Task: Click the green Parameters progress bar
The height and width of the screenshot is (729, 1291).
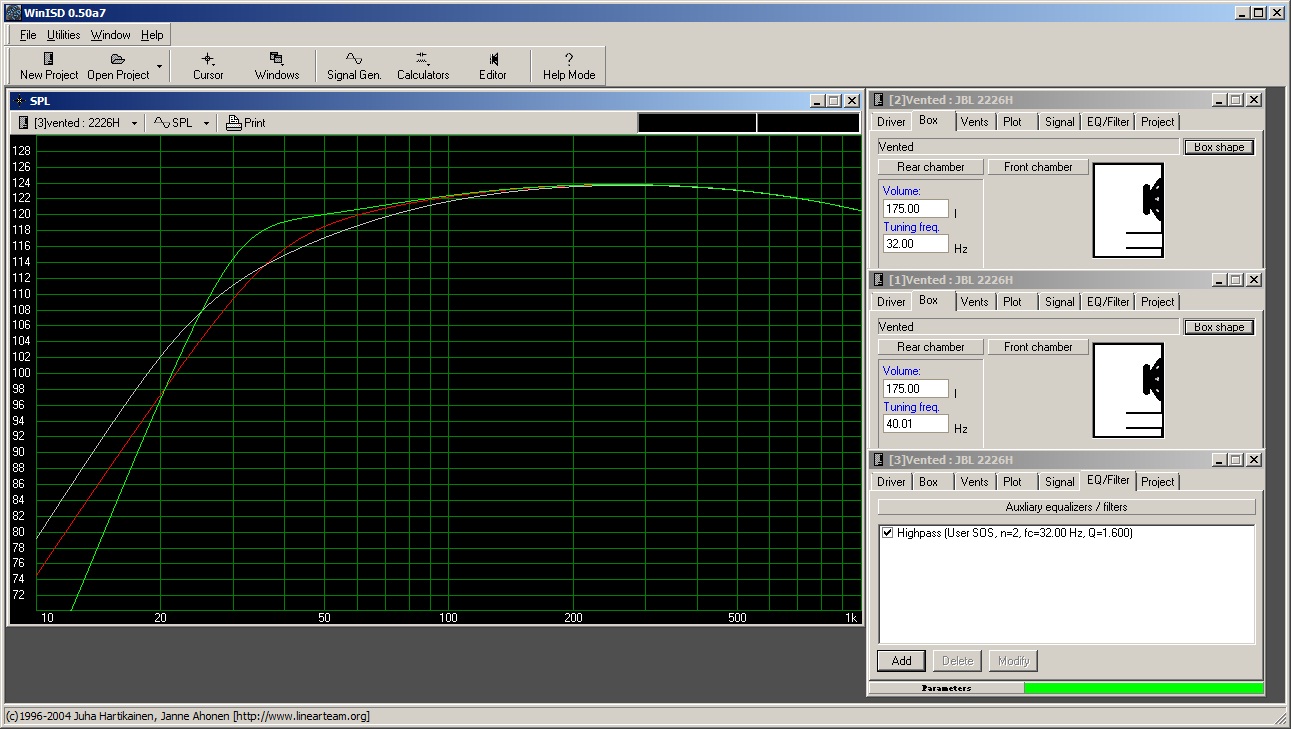Action: coord(1143,688)
